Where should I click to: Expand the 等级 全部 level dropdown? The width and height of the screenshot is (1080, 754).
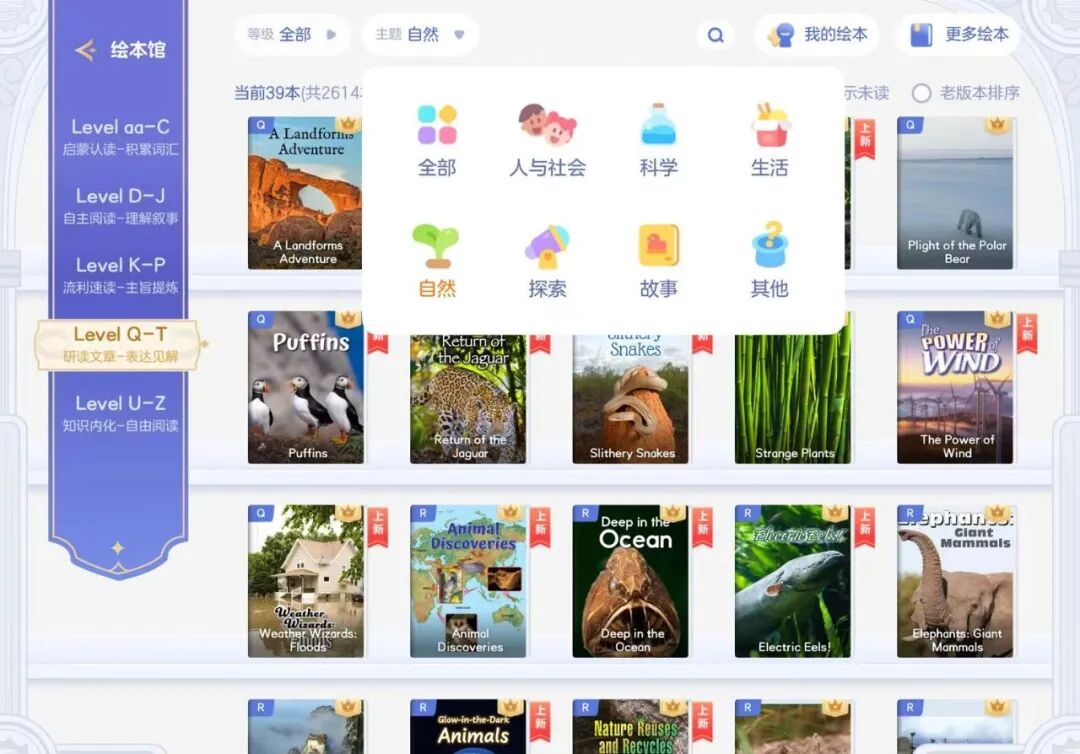tap(292, 34)
